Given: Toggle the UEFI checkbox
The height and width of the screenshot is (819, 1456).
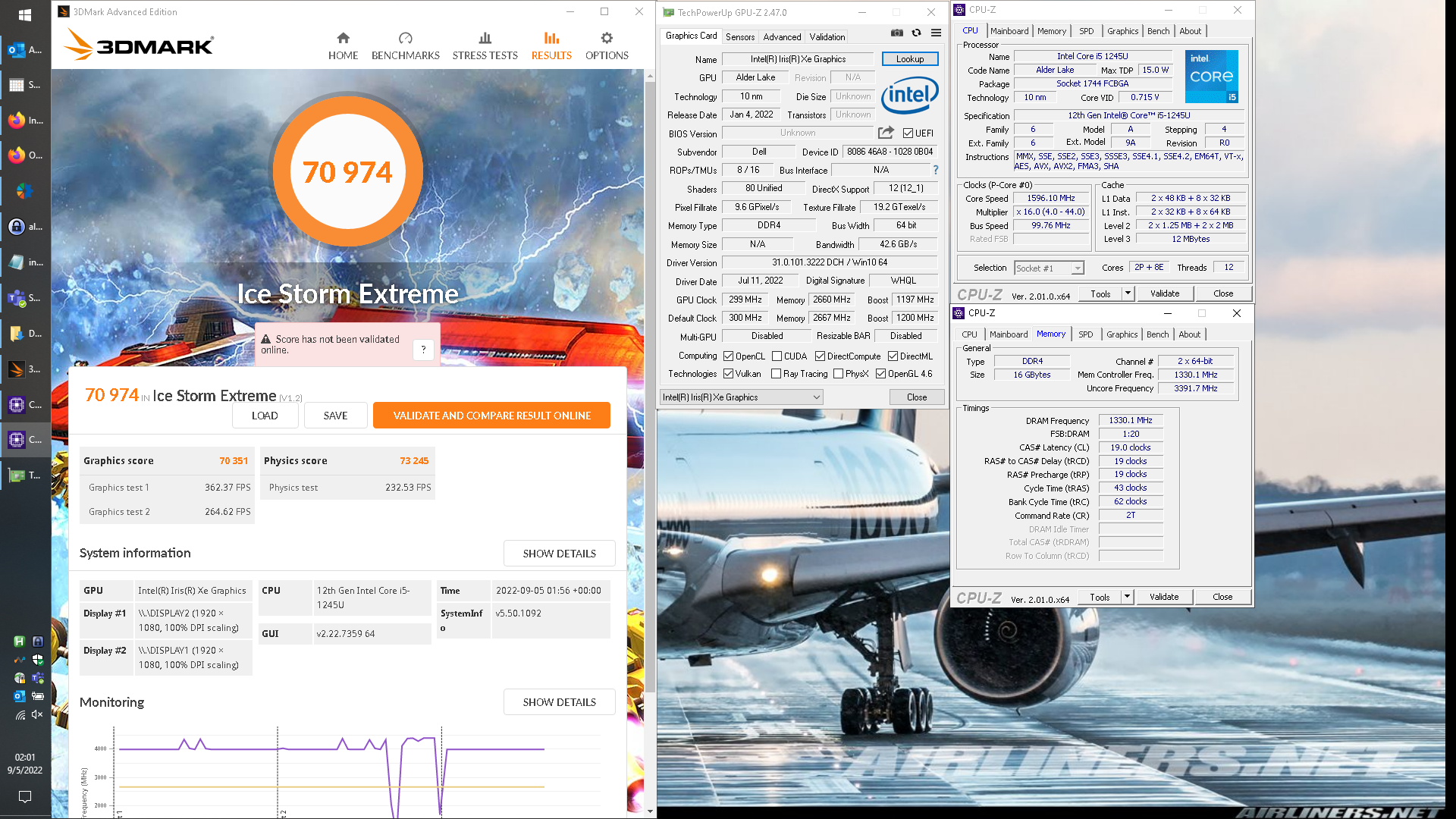Looking at the screenshot, I should [908, 133].
